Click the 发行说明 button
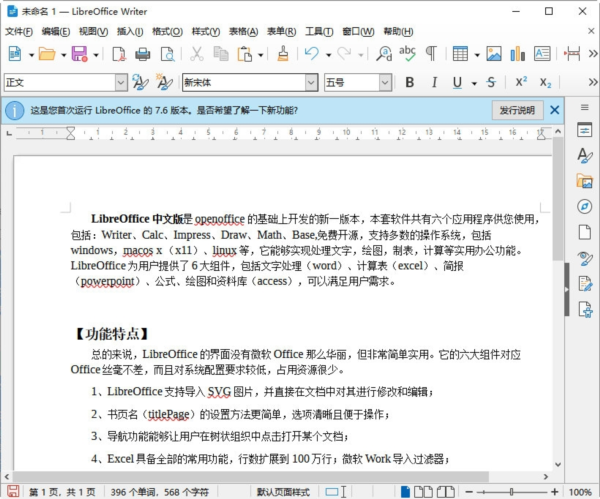This screenshot has width=600, height=499. (x=517, y=111)
